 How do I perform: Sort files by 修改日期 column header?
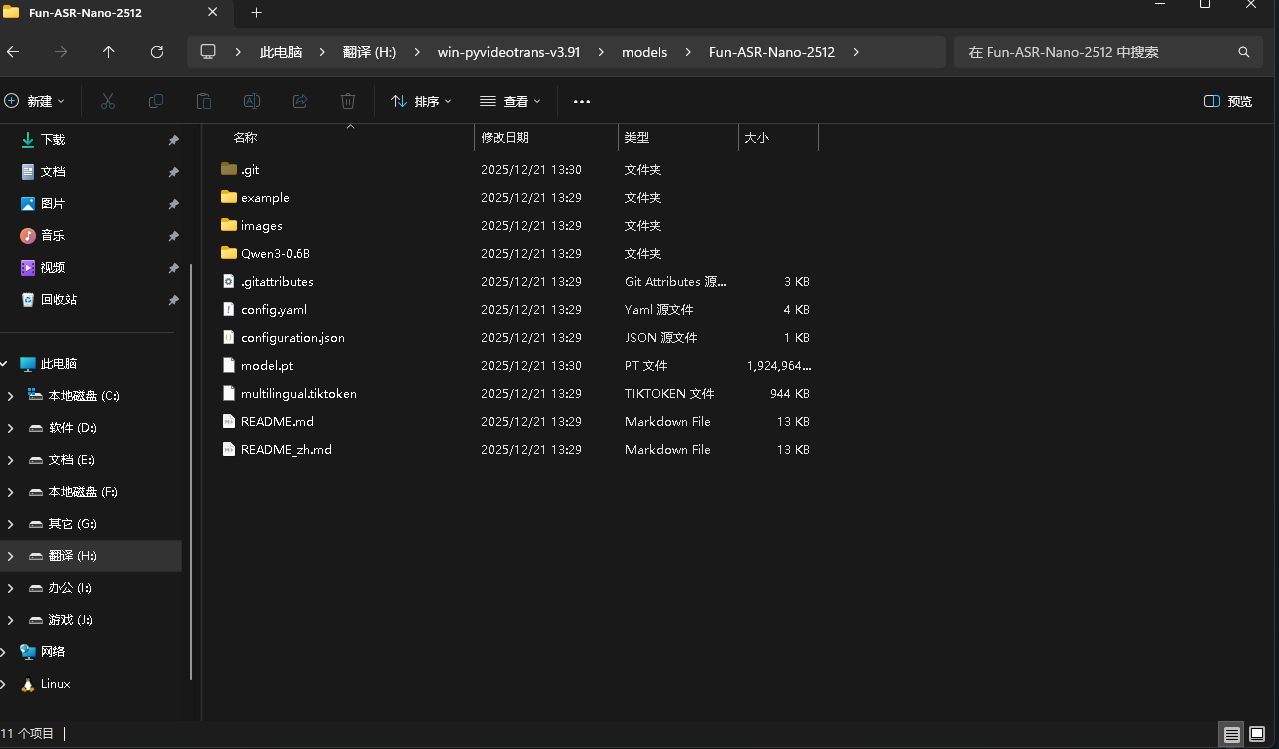(505, 138)
